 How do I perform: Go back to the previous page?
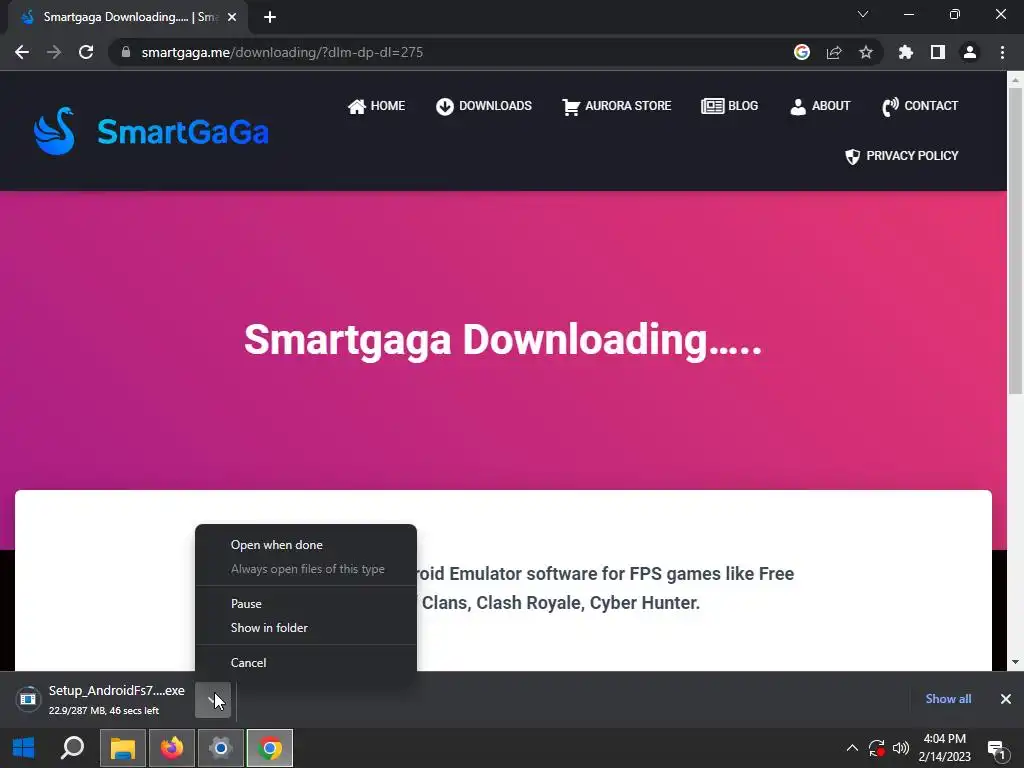point(22,52)
